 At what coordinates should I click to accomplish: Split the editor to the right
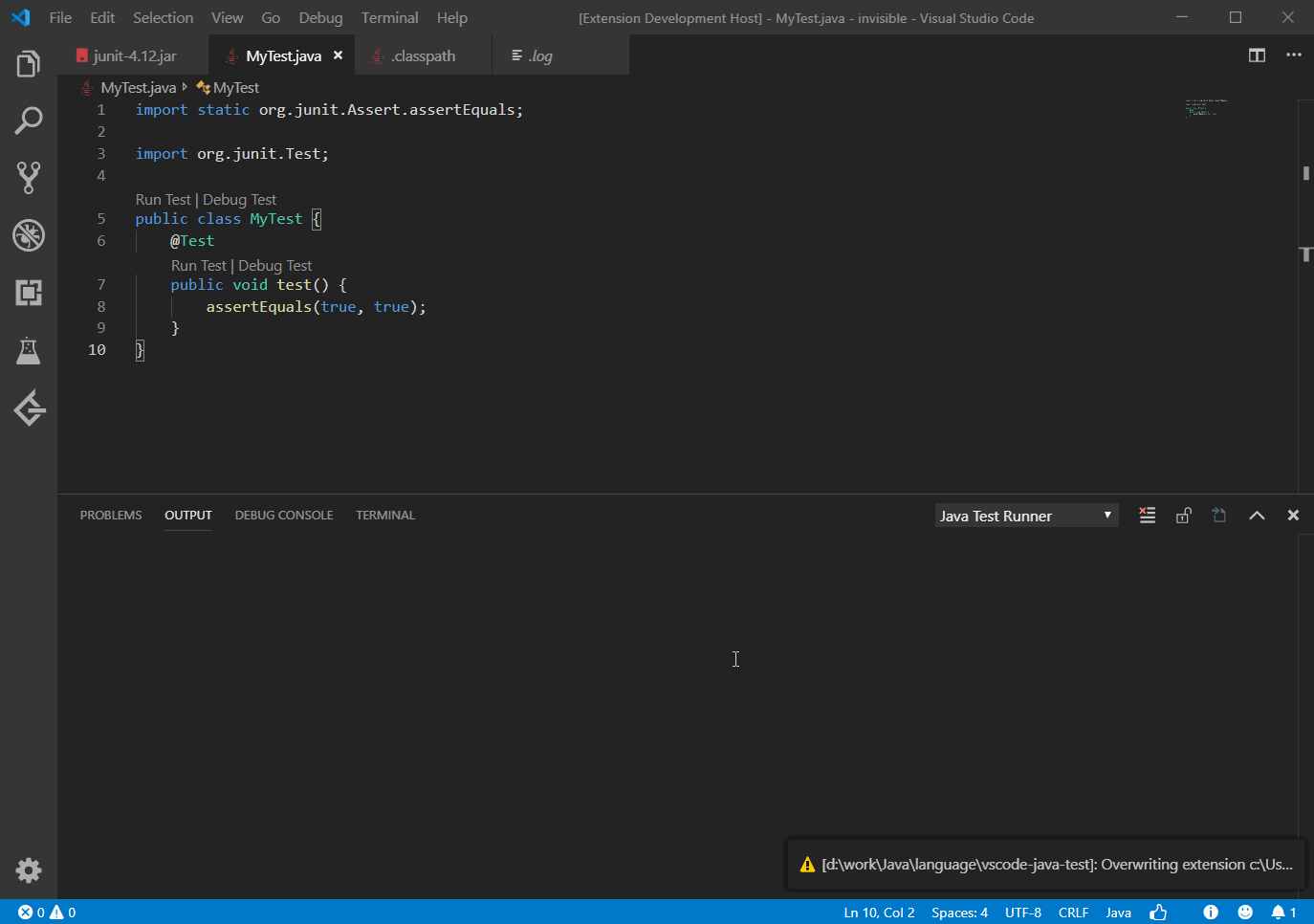[1257, 55]
